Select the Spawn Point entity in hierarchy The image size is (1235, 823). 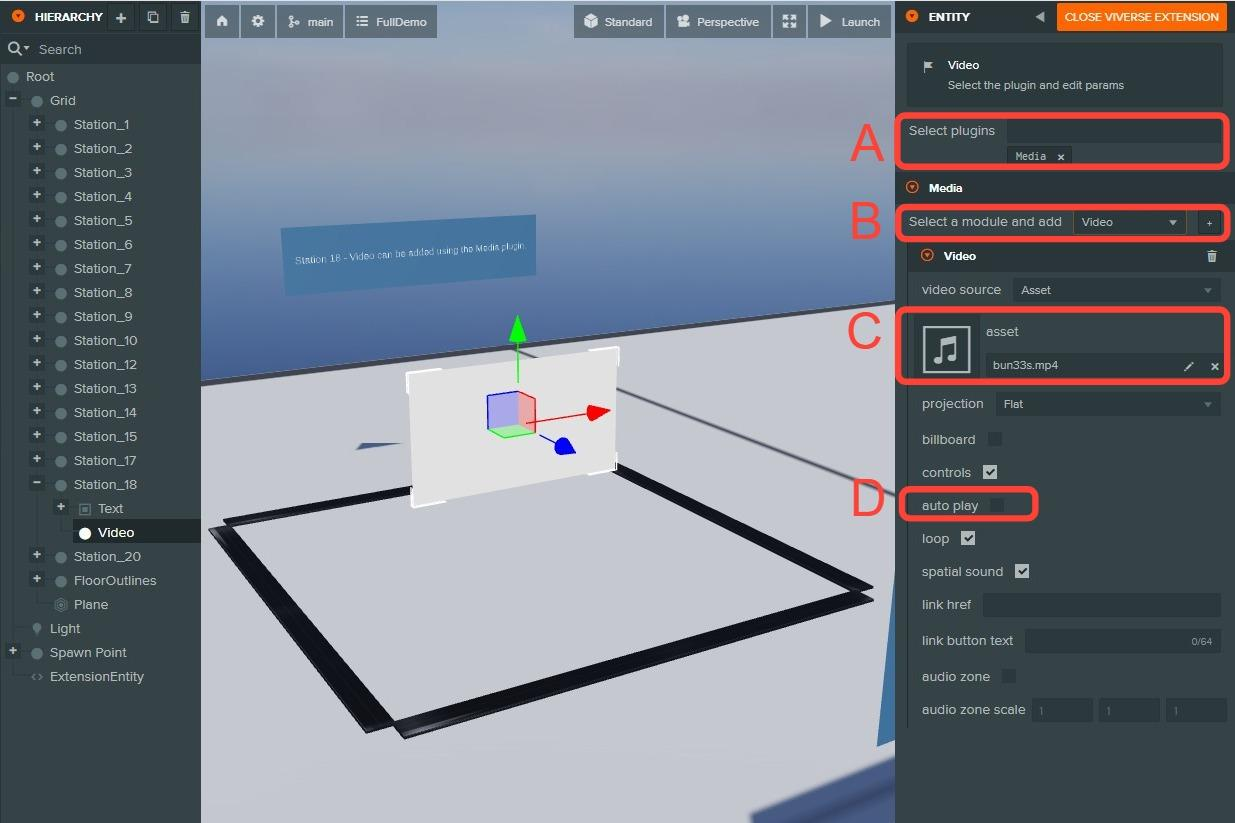click(x=88, y=652)
